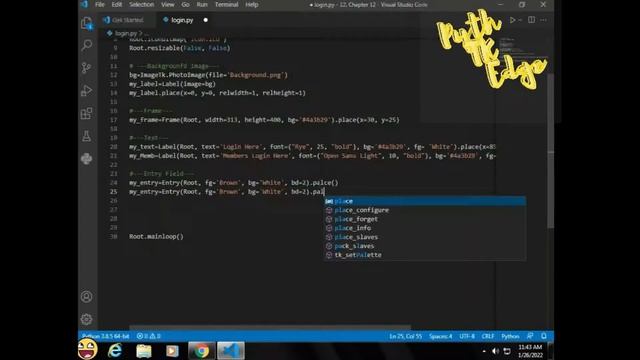This screenshot has width=640, height=360.
Task: Open the View menu
Action: tap(168, 4)
